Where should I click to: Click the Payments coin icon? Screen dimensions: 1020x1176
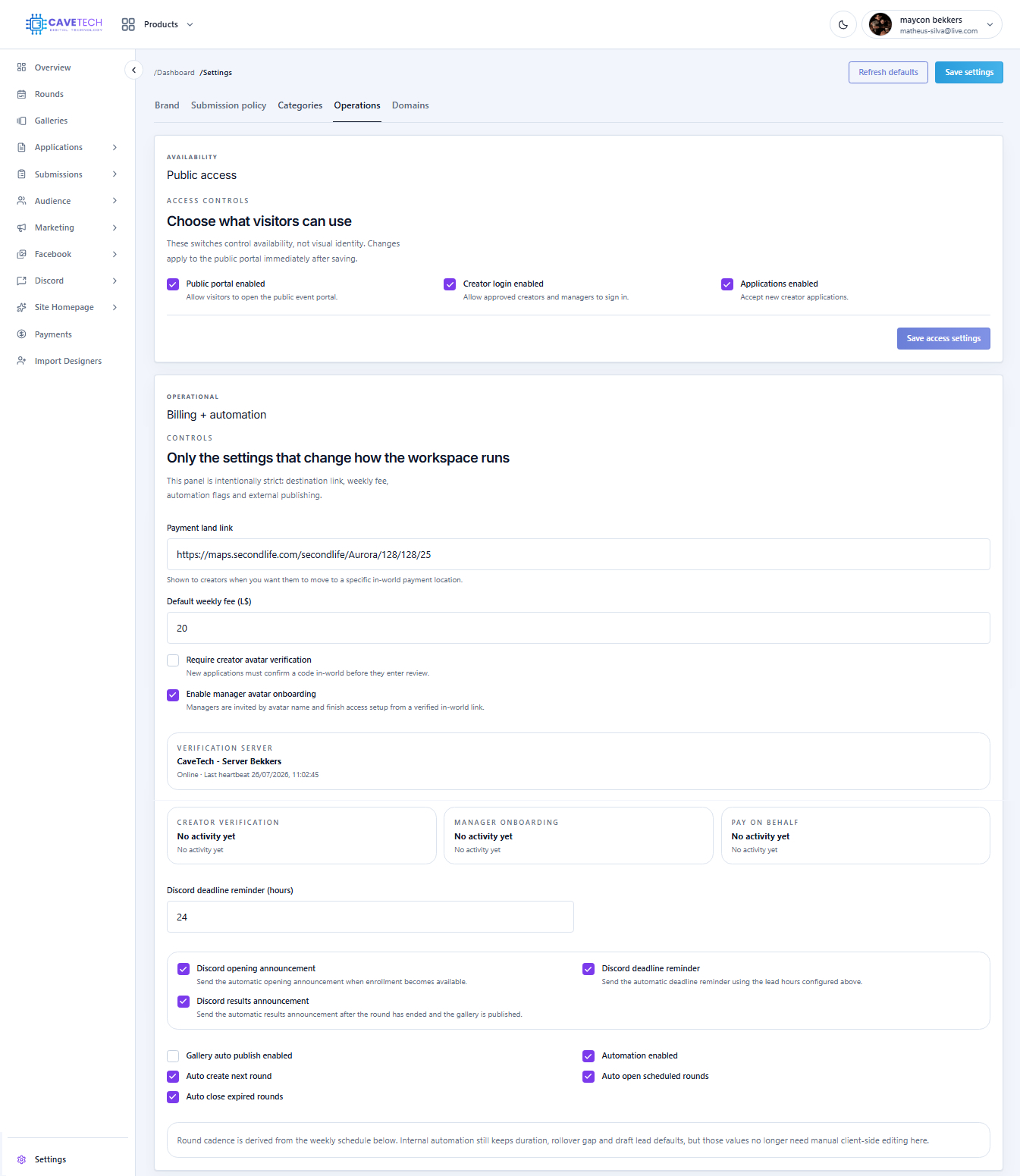click(21, 334)
